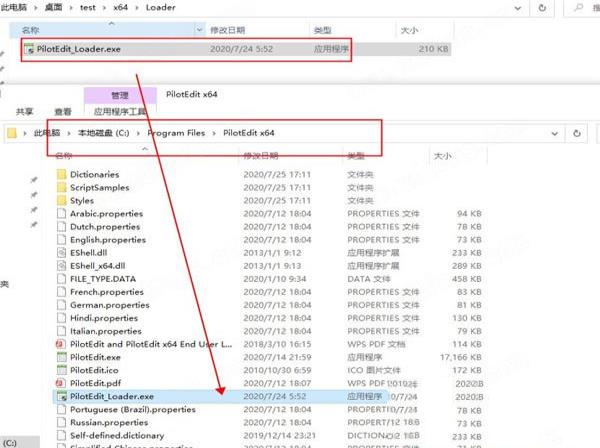Click the date 2020/7/14 21:59 cell
This screenshot has width=600, height=448.
coord(277,357)
